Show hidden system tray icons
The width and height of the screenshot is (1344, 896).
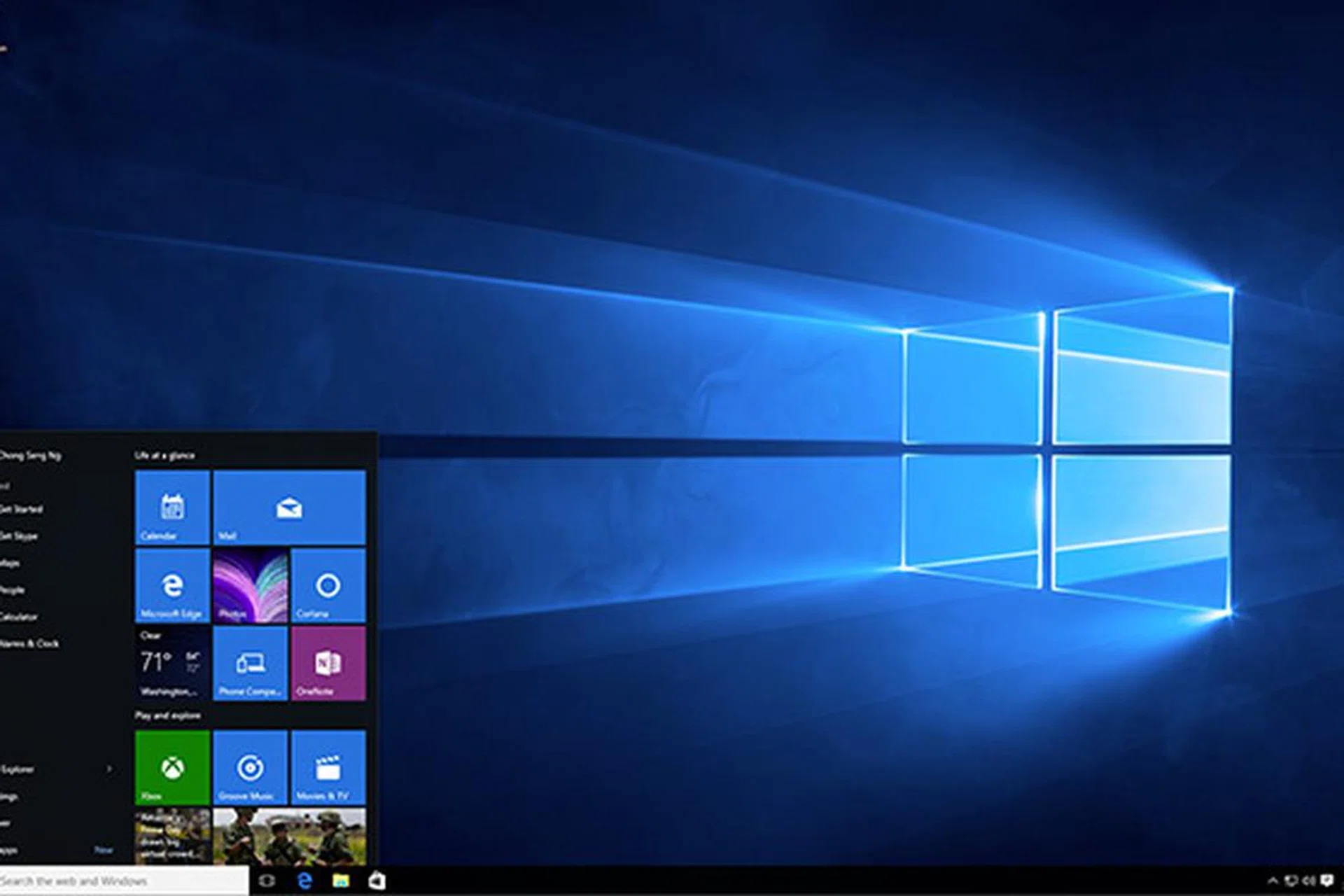coord(1273,881)
